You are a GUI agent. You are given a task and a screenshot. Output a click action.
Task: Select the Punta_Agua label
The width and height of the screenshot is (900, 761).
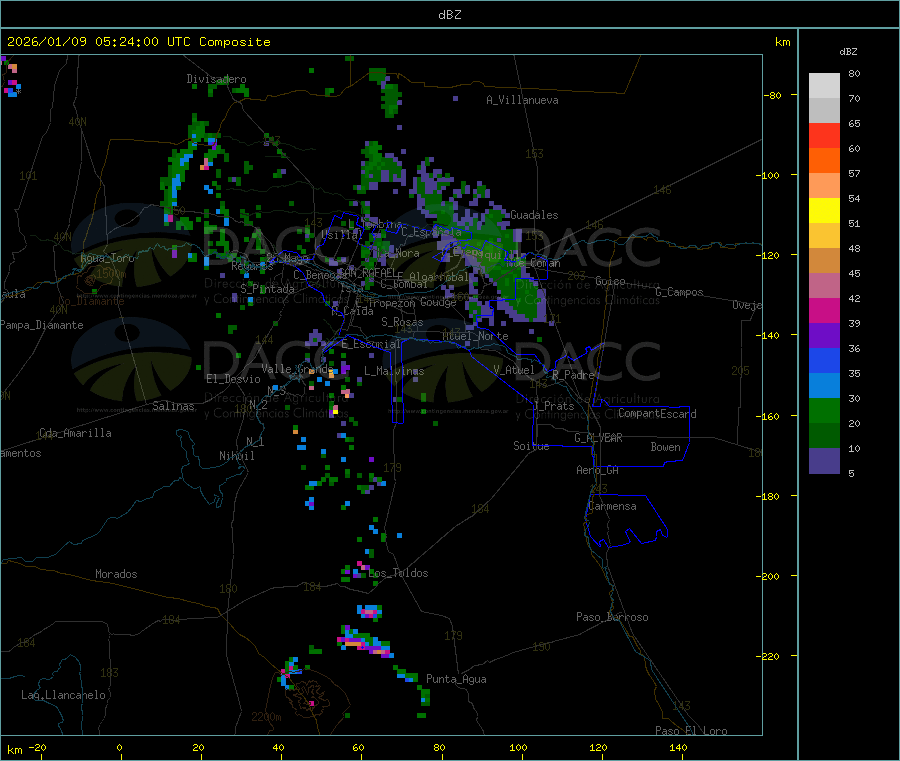pos(456,680)
